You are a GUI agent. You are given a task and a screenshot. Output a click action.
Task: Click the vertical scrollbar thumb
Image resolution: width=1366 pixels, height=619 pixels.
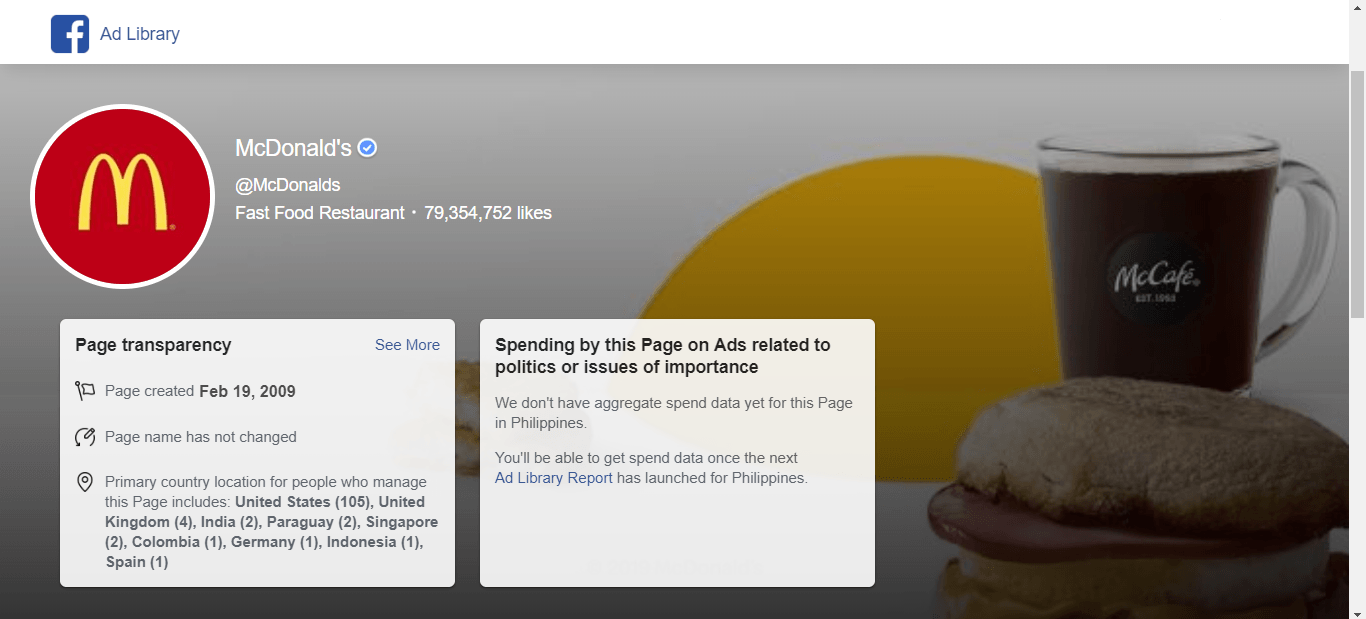pos(1357,195)
